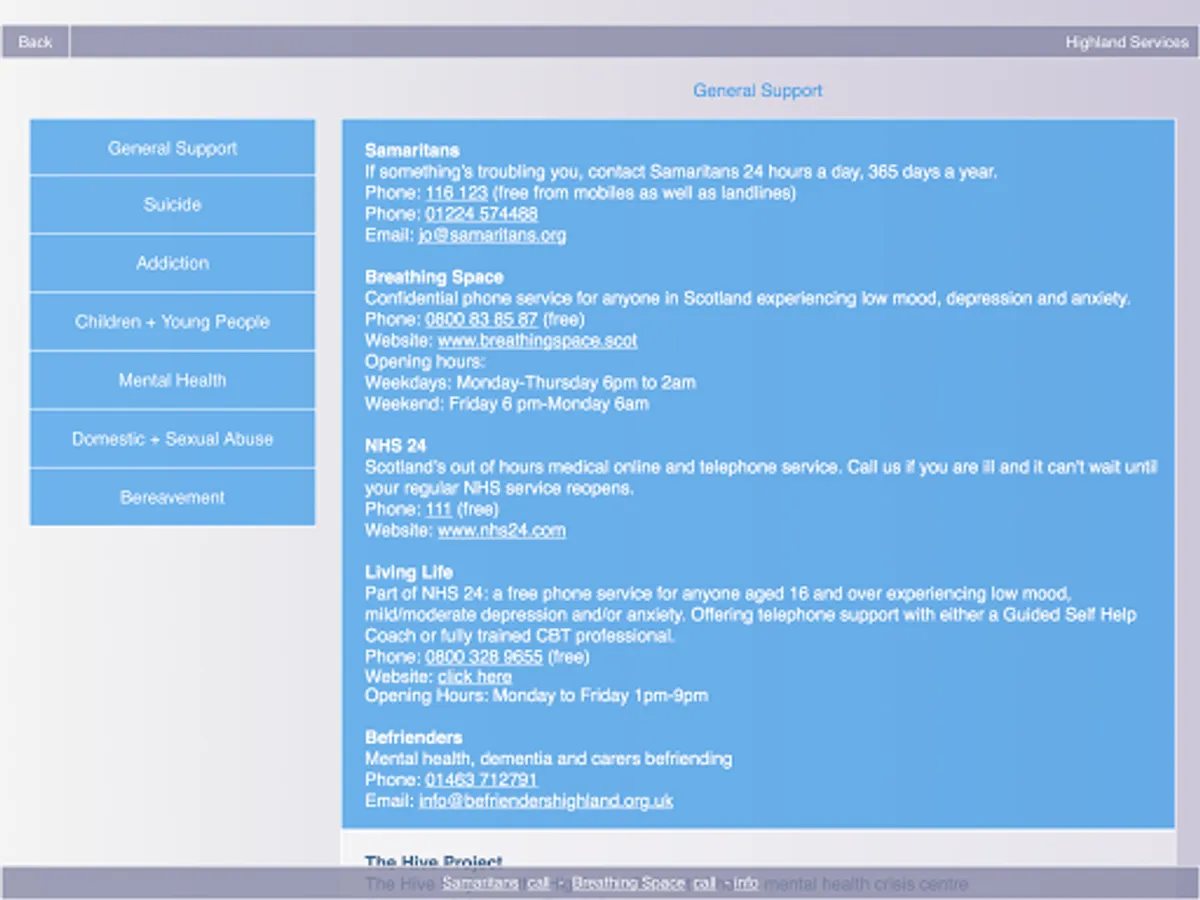Click the Living Life bold heading
Image resolution: width=1200 pixels, height=900 pixels.
409,572
